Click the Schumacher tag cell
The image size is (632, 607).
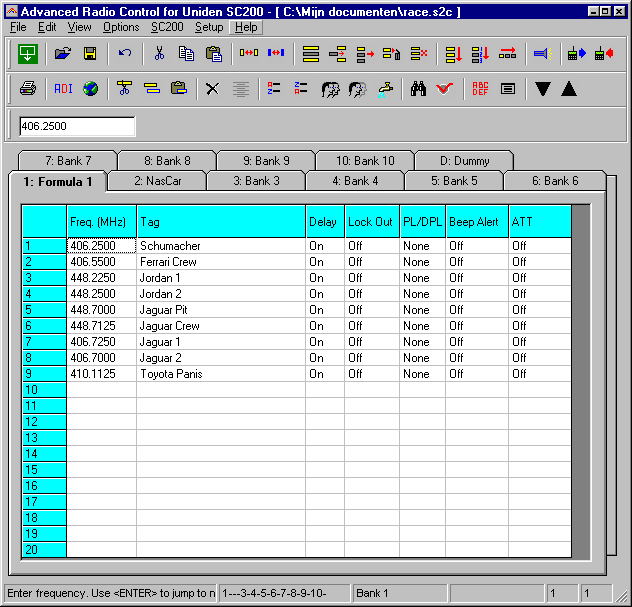coord(221,245)
